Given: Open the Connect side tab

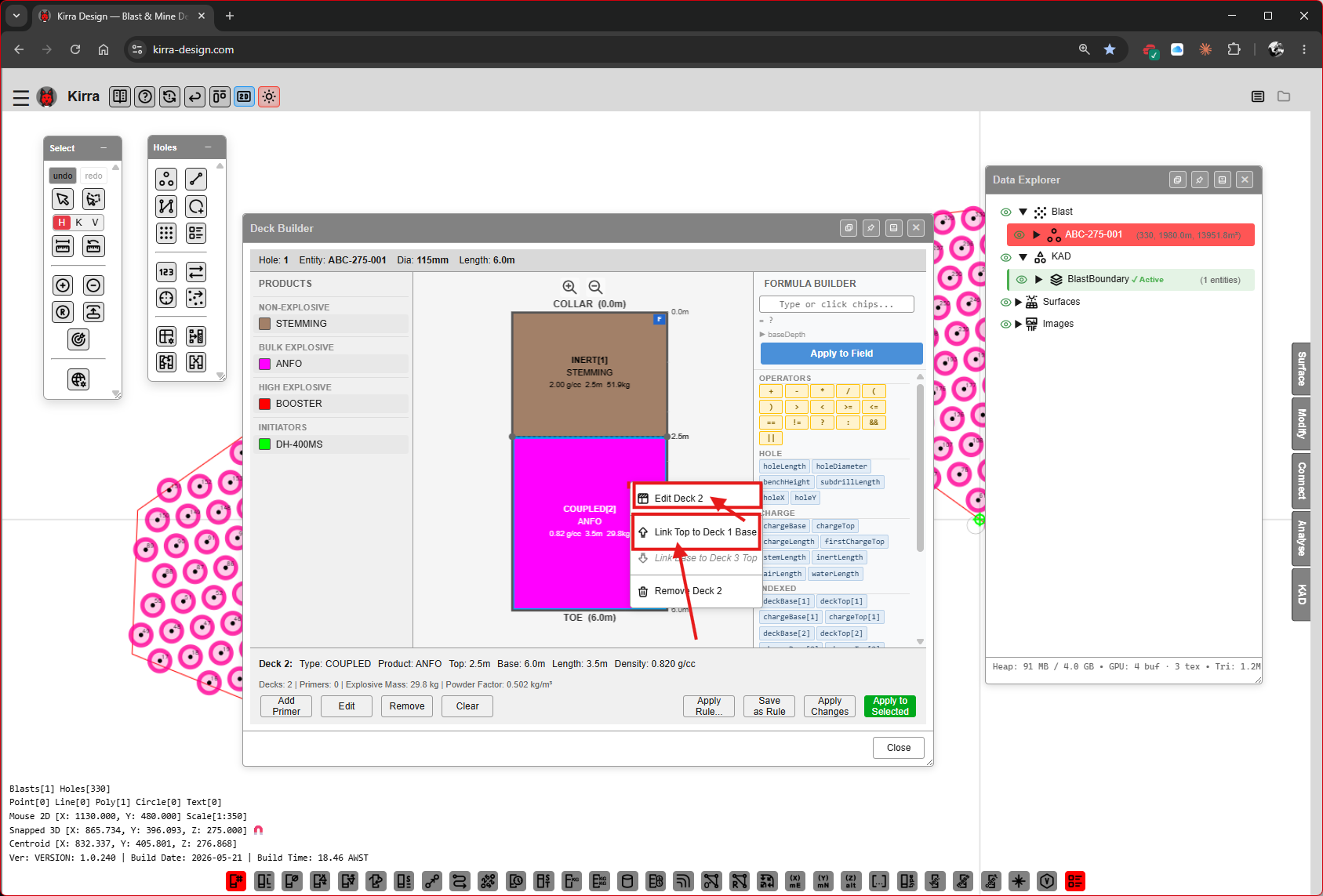Looking at the screenshot, I should [1301, 481].
